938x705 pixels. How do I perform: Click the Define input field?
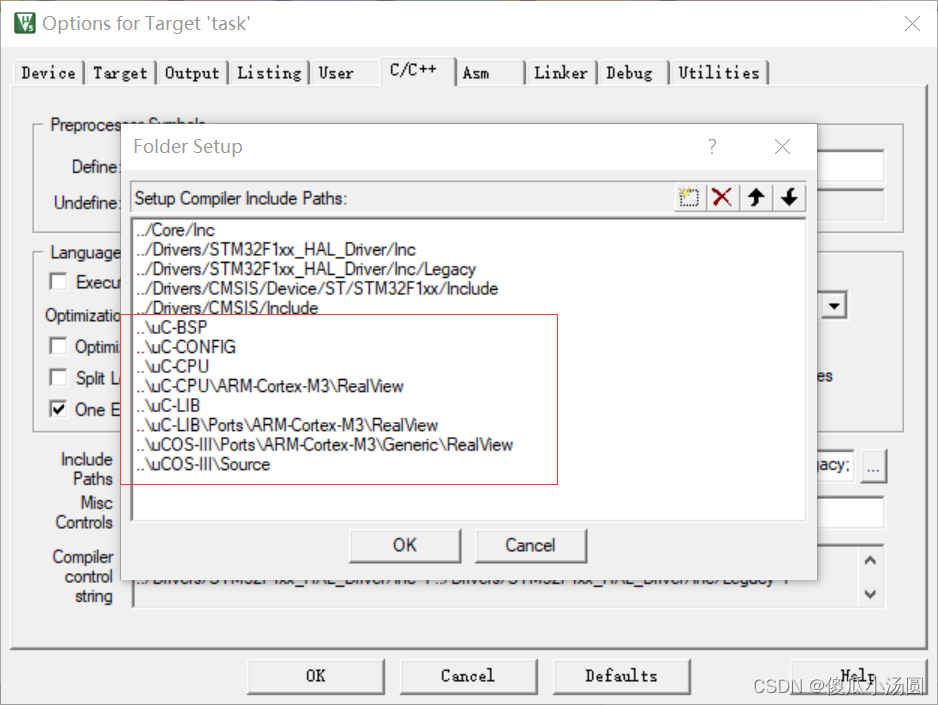coord(849,166)
